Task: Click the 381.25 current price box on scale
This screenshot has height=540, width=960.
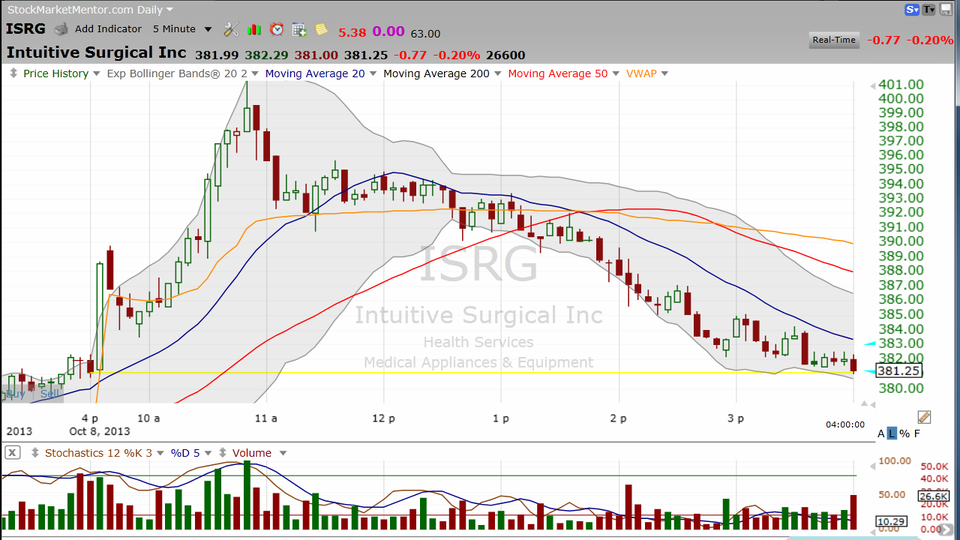Action: [x=898, y=370]
